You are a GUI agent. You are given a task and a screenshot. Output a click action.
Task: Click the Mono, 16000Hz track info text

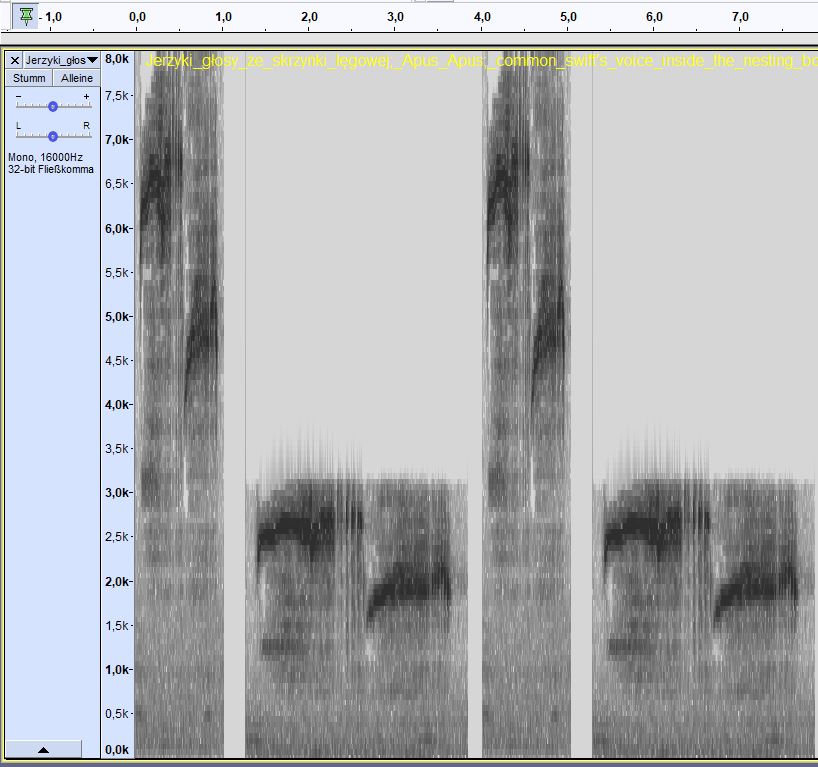(45, 157)
